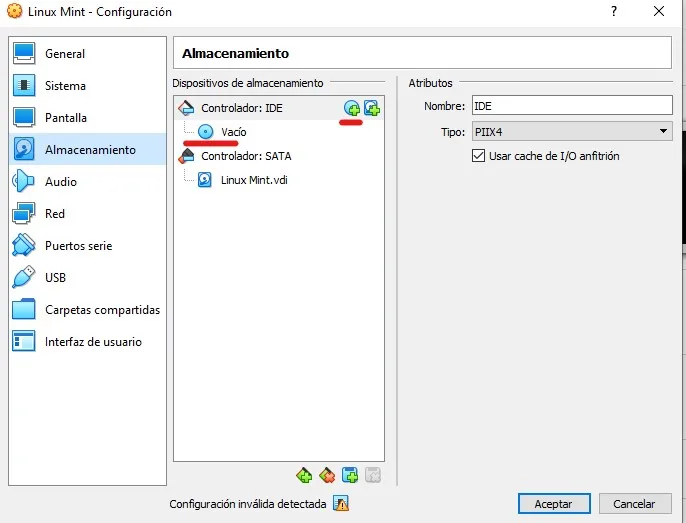Image resolution: width=686 pixels, height=523 pixels.
Task: Open the Tipo PIIX4 dropdown
Action: tap(572, 131)
